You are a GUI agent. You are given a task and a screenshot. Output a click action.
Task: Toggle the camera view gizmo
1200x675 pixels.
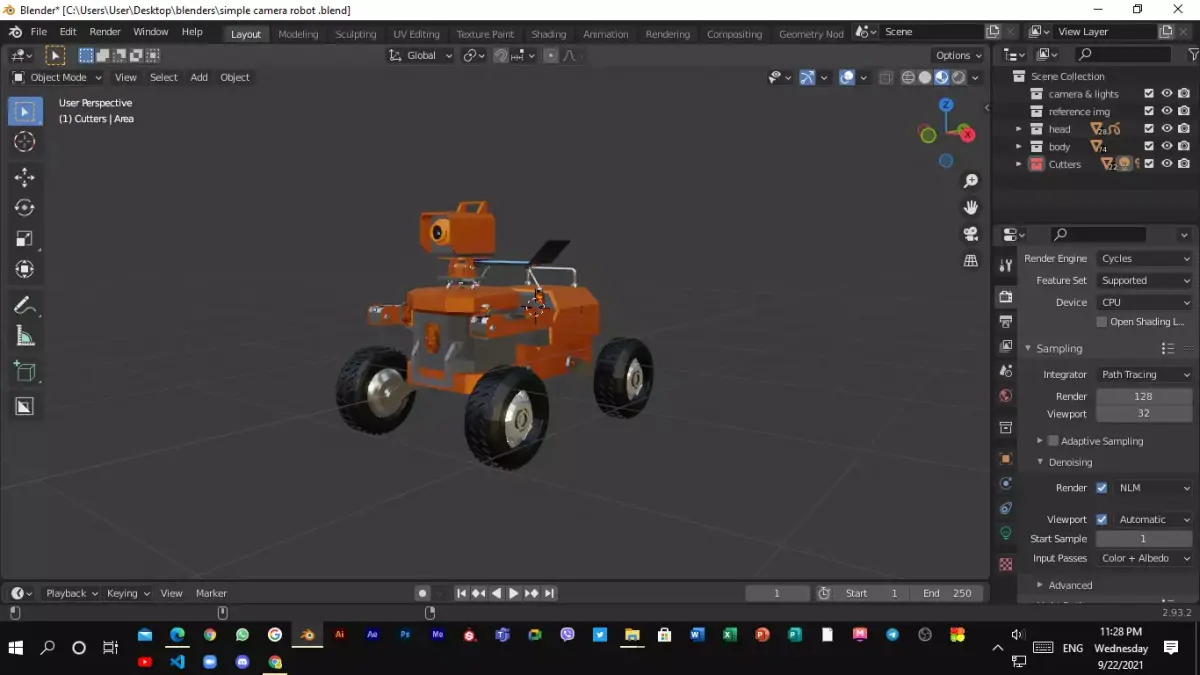(970, 234)
